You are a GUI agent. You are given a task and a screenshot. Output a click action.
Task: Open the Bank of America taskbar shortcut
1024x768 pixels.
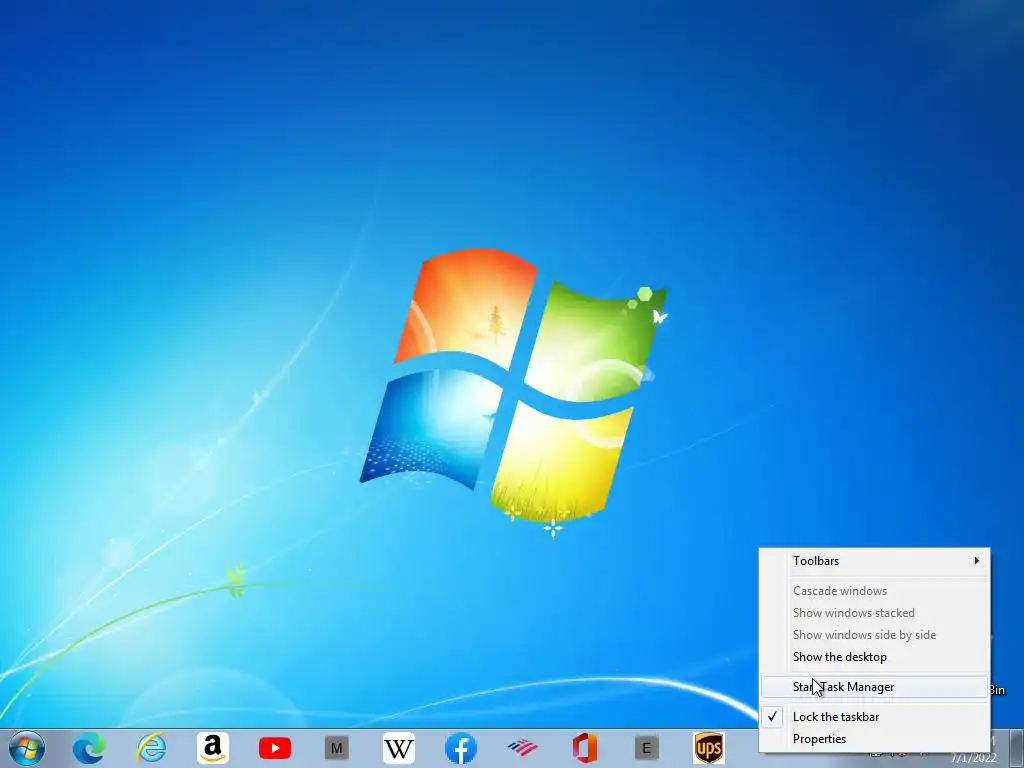pos(522,748)
